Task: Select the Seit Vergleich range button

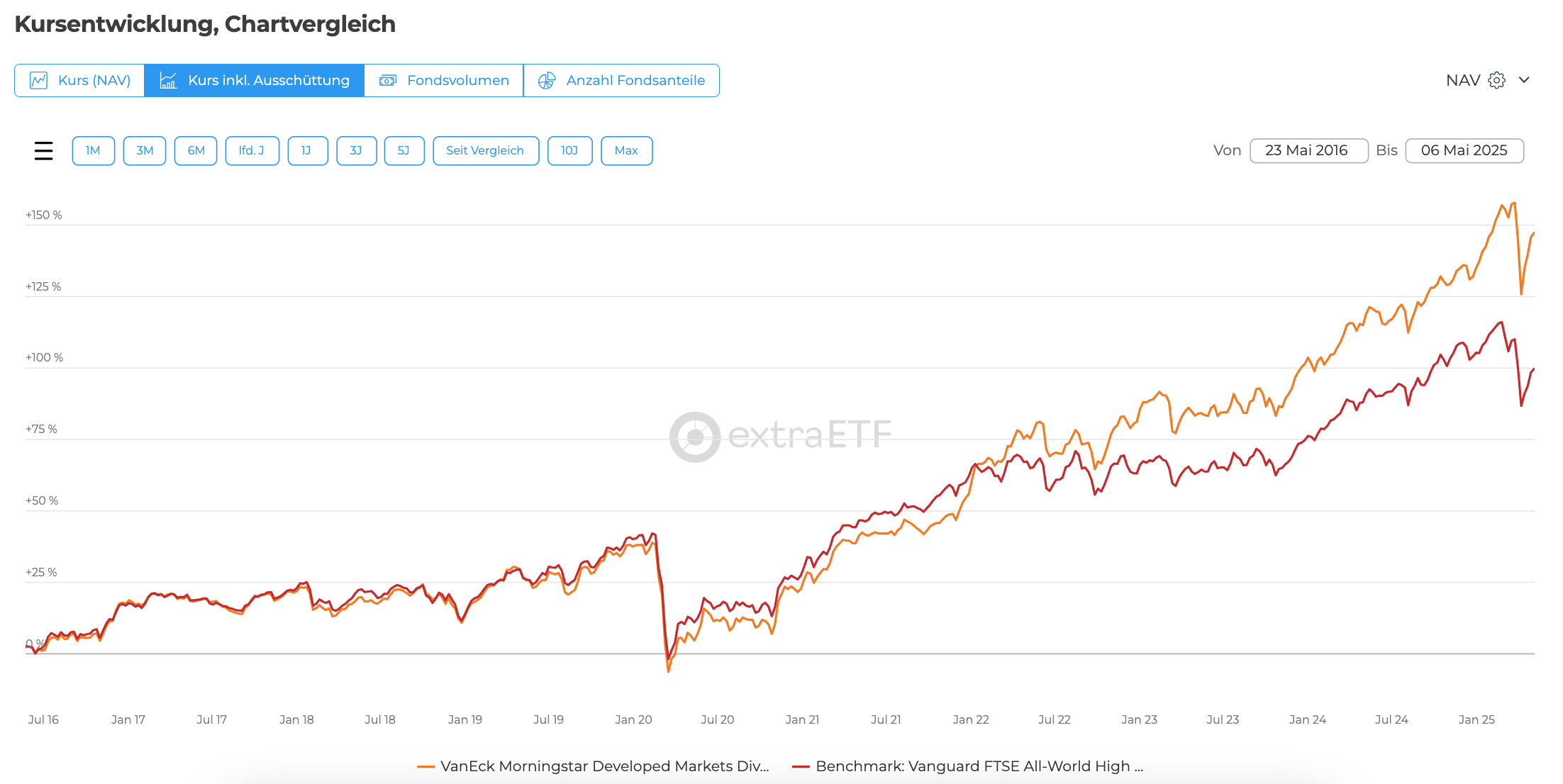Action: [485, 151]
